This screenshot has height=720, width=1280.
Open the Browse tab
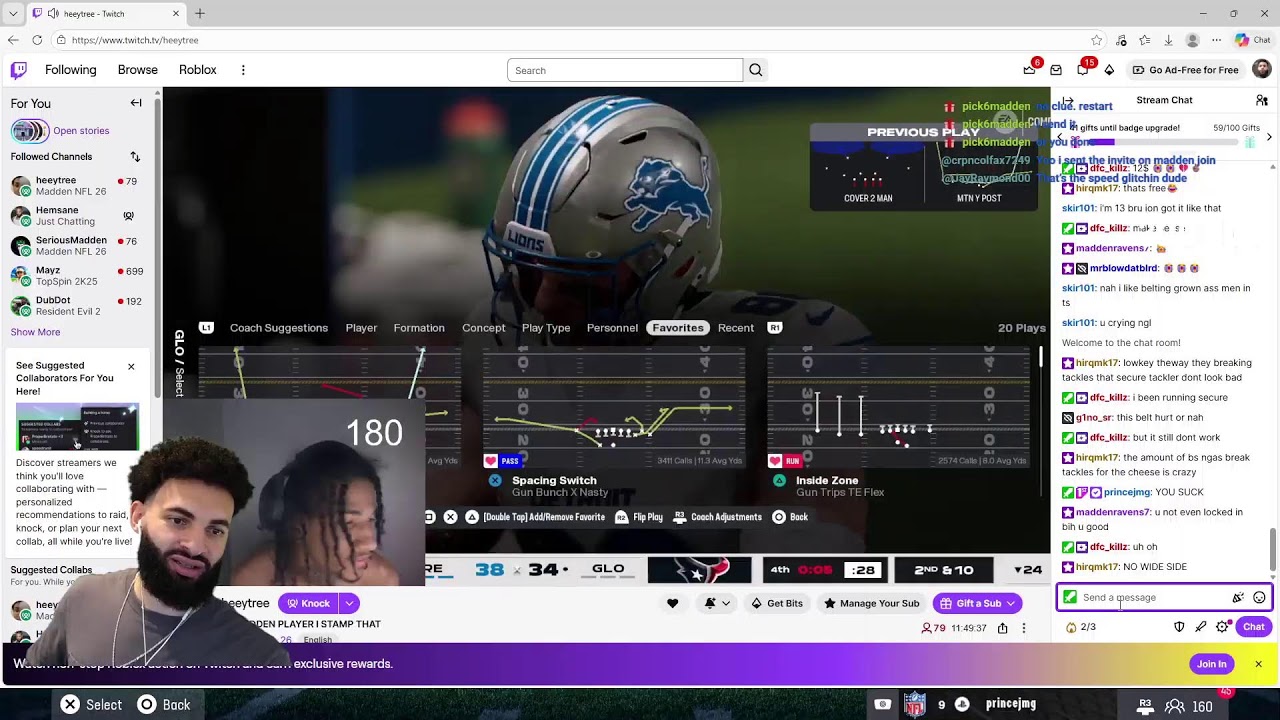click(138, 70)
